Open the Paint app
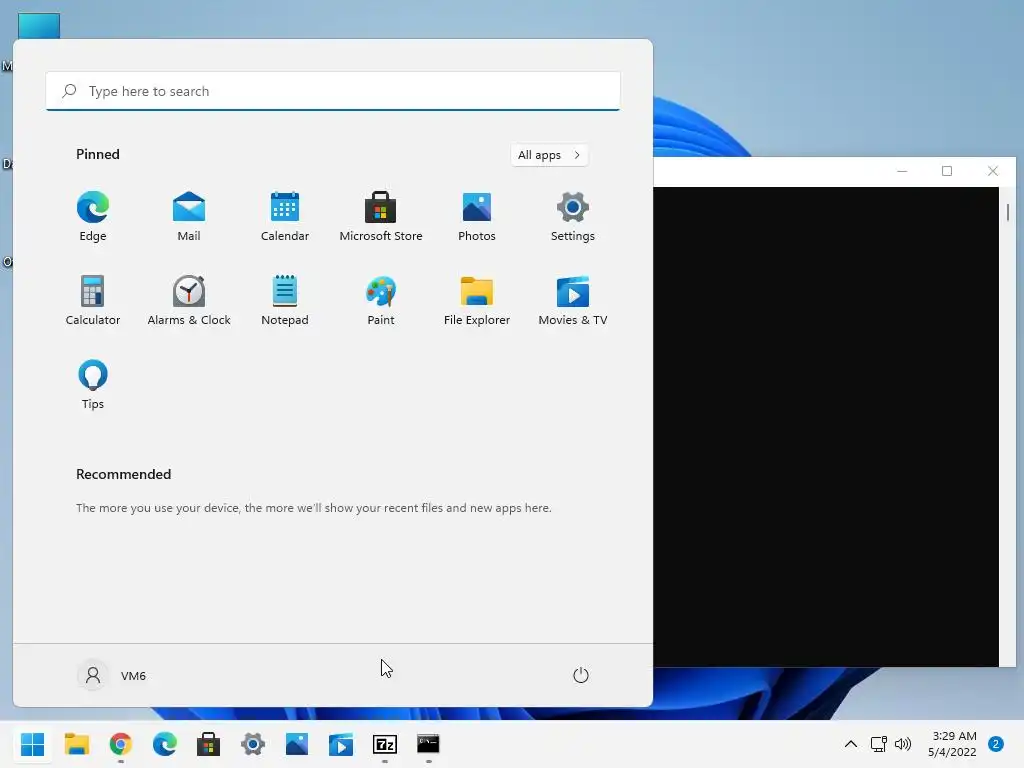The image size is (1024, 768). 381,300
